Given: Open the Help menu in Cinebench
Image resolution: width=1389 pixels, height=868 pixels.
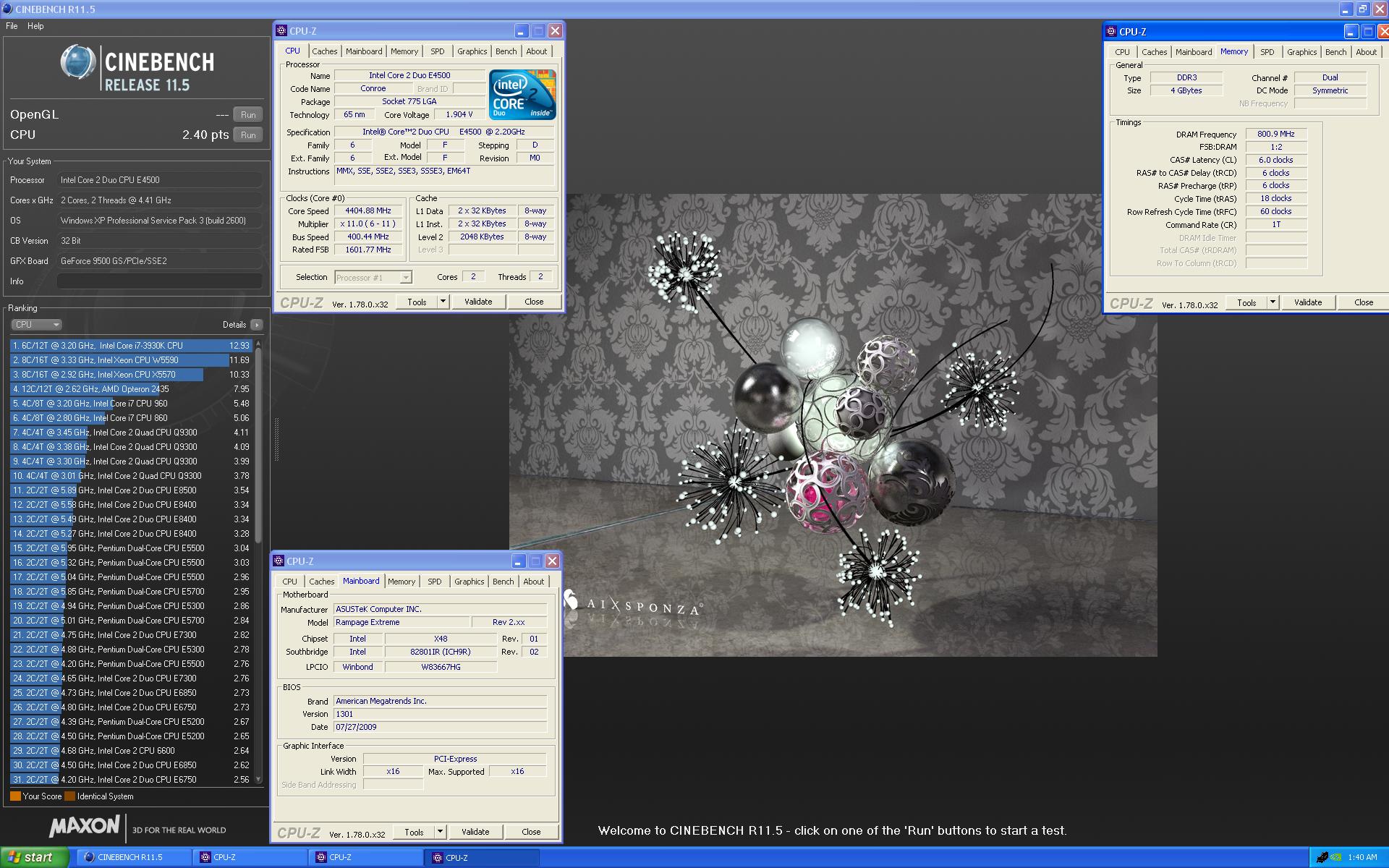Looking at the screenshot, I should click(x=35, y=26).
